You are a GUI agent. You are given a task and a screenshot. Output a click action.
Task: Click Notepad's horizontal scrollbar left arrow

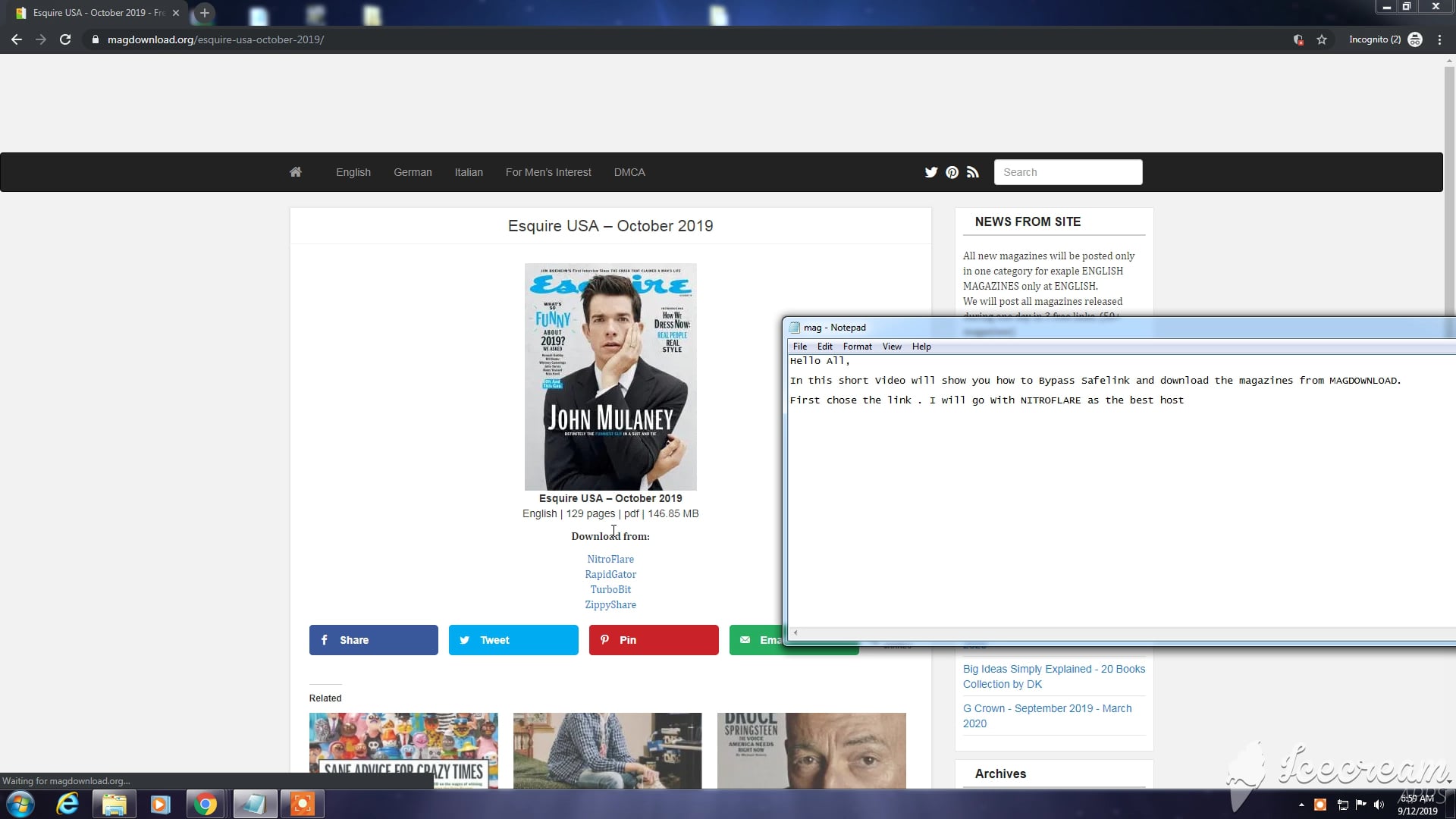(x=795, y=632)
